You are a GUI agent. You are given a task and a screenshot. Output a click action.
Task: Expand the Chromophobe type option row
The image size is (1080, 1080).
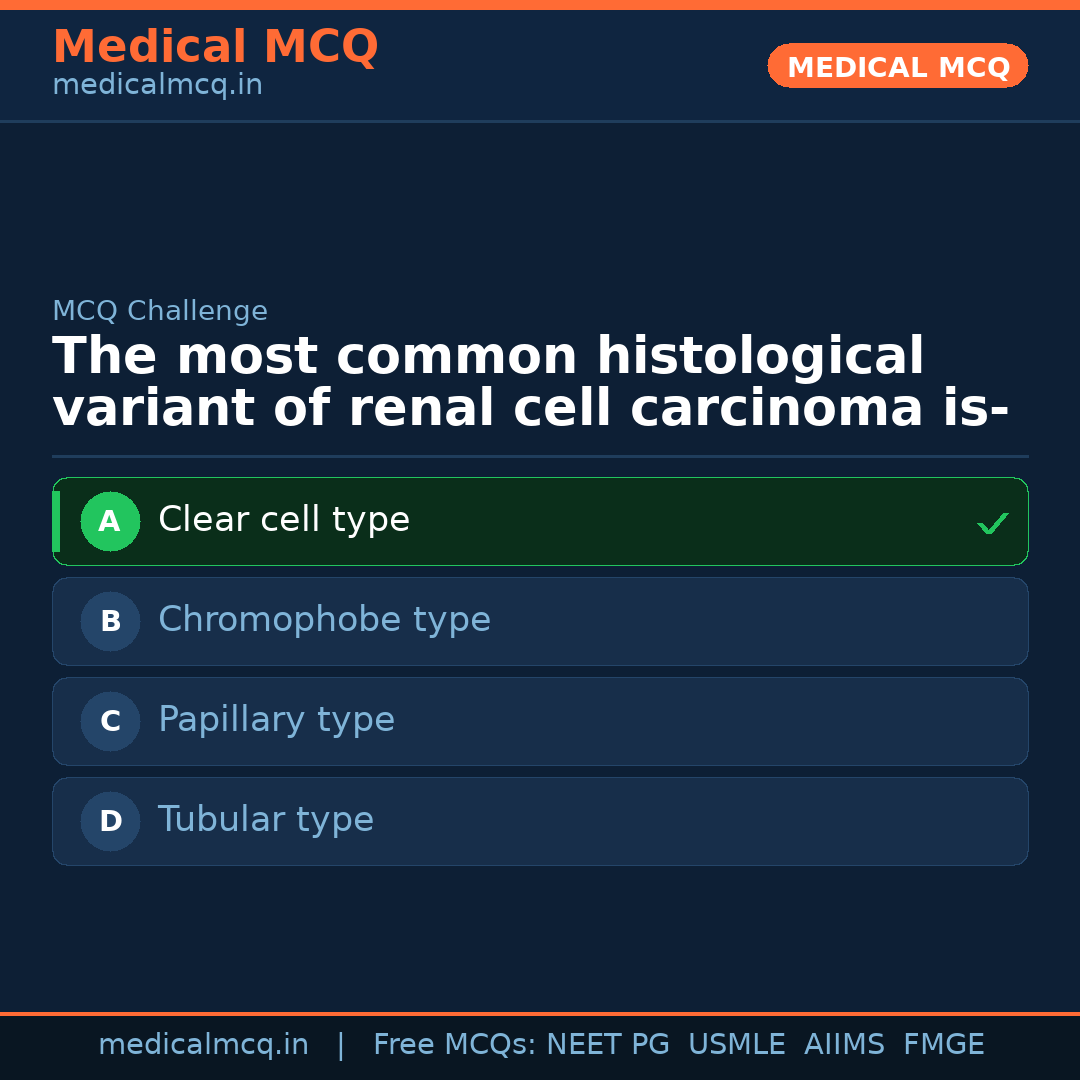(x=540, y=621)
